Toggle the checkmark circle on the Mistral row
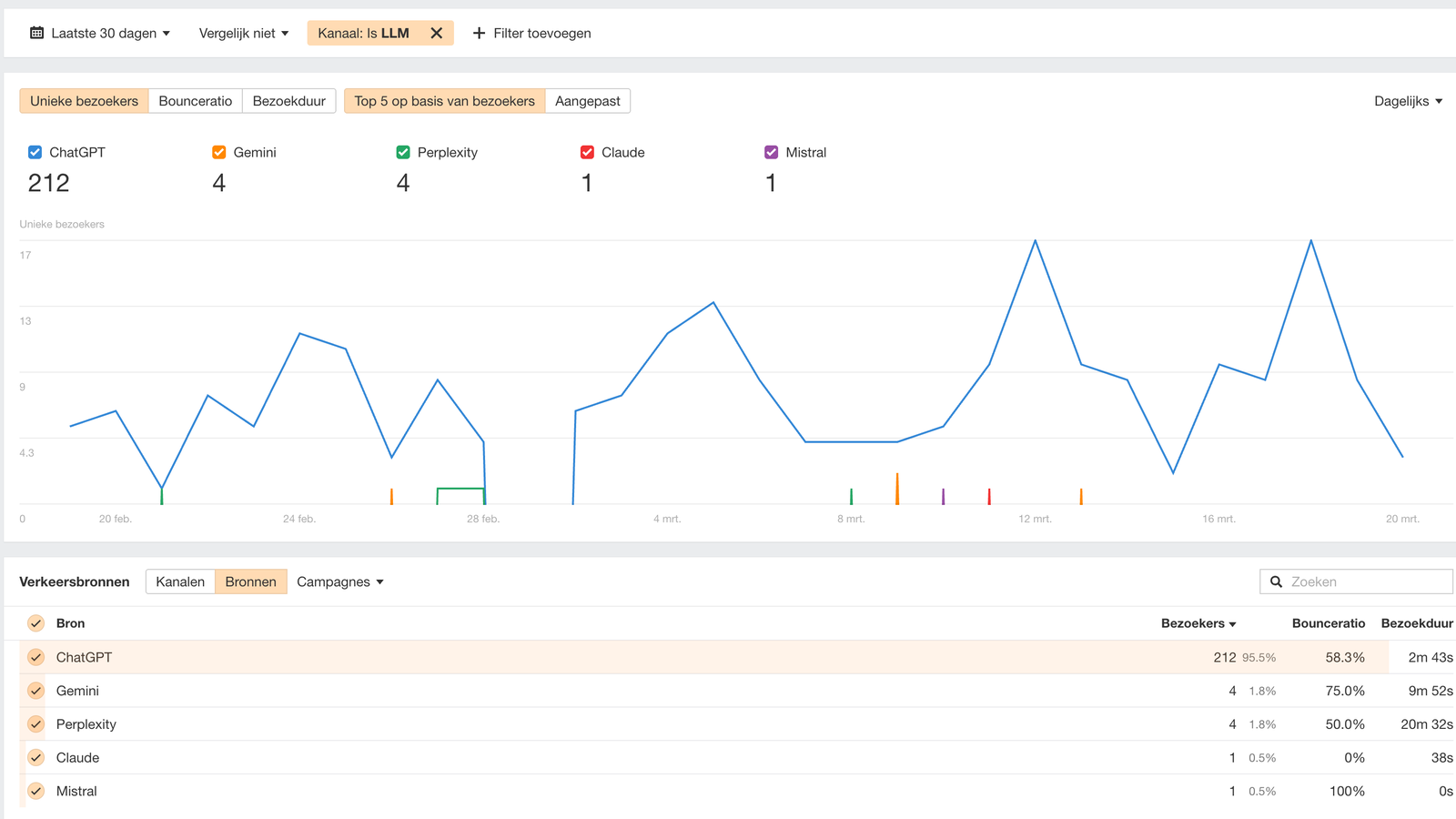 coord(35,791)
